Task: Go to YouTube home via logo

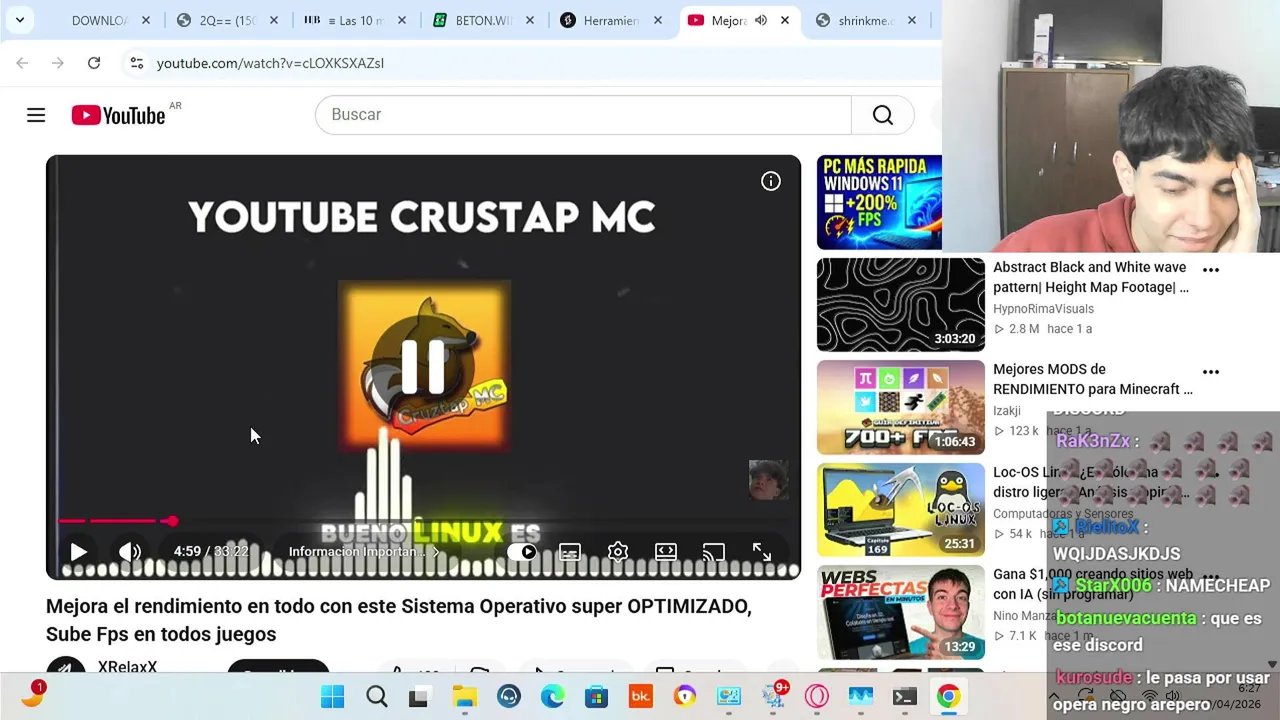Action: click(x=118, y=115)
